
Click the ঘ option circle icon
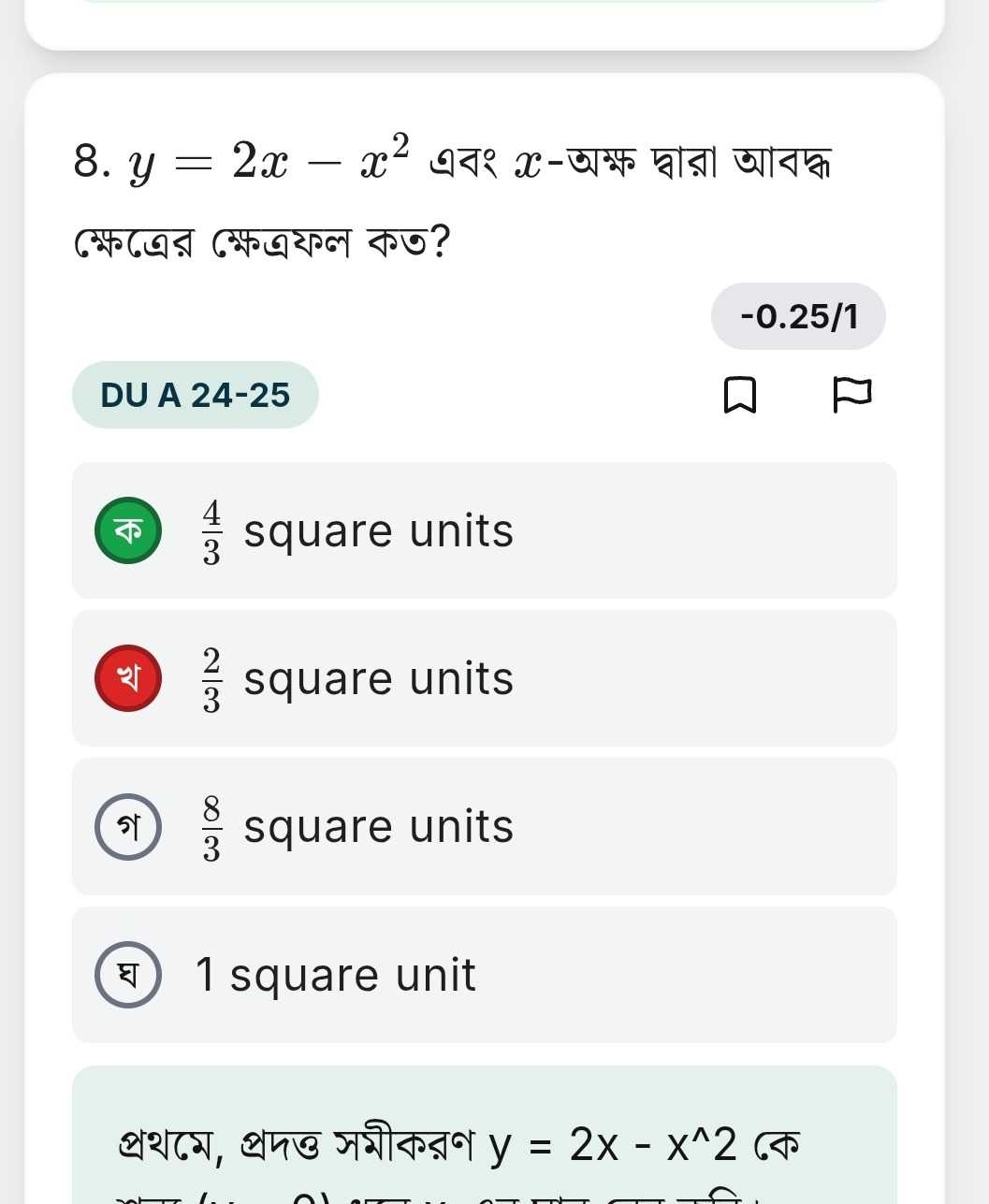click(x=127, y=975)
